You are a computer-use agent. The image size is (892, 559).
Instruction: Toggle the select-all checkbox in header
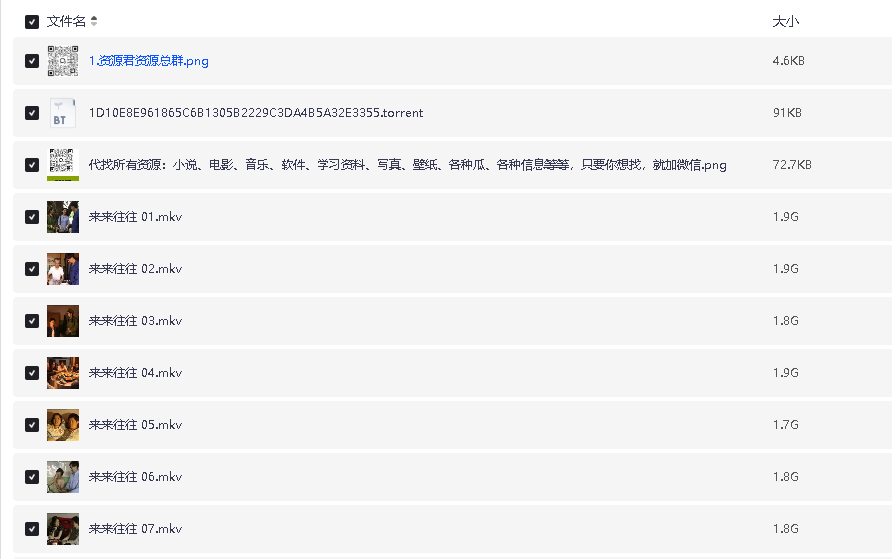pos(32,21)
